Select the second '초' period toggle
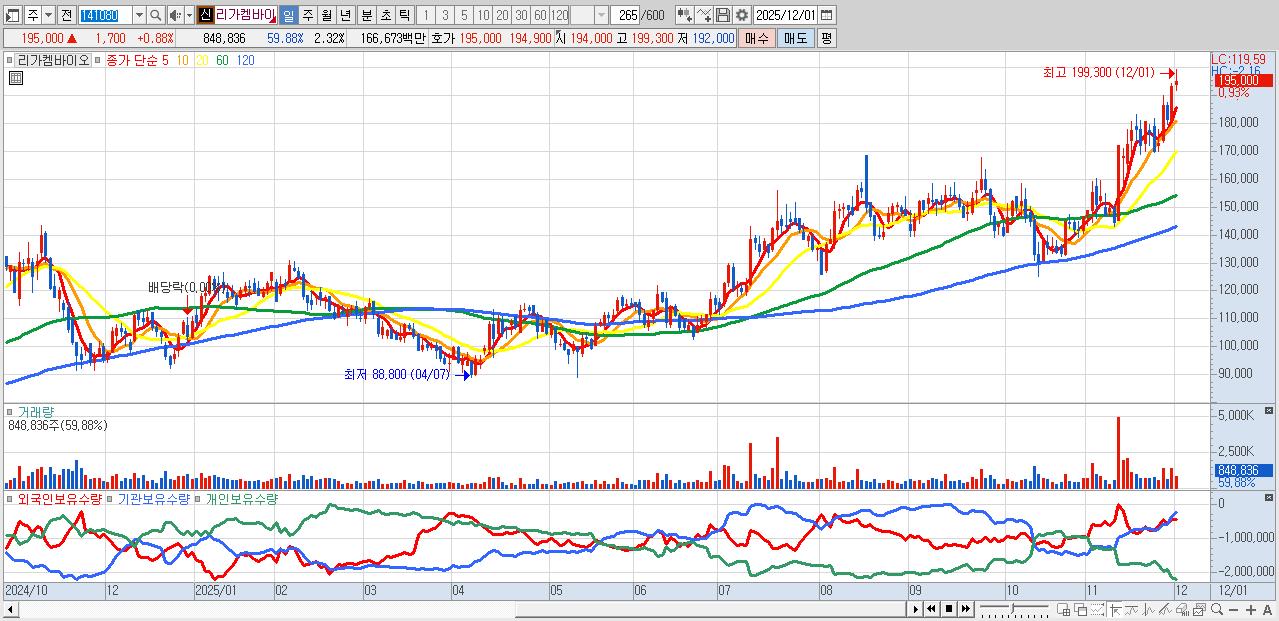The image size is (1279, 621). tap(386, 15)
